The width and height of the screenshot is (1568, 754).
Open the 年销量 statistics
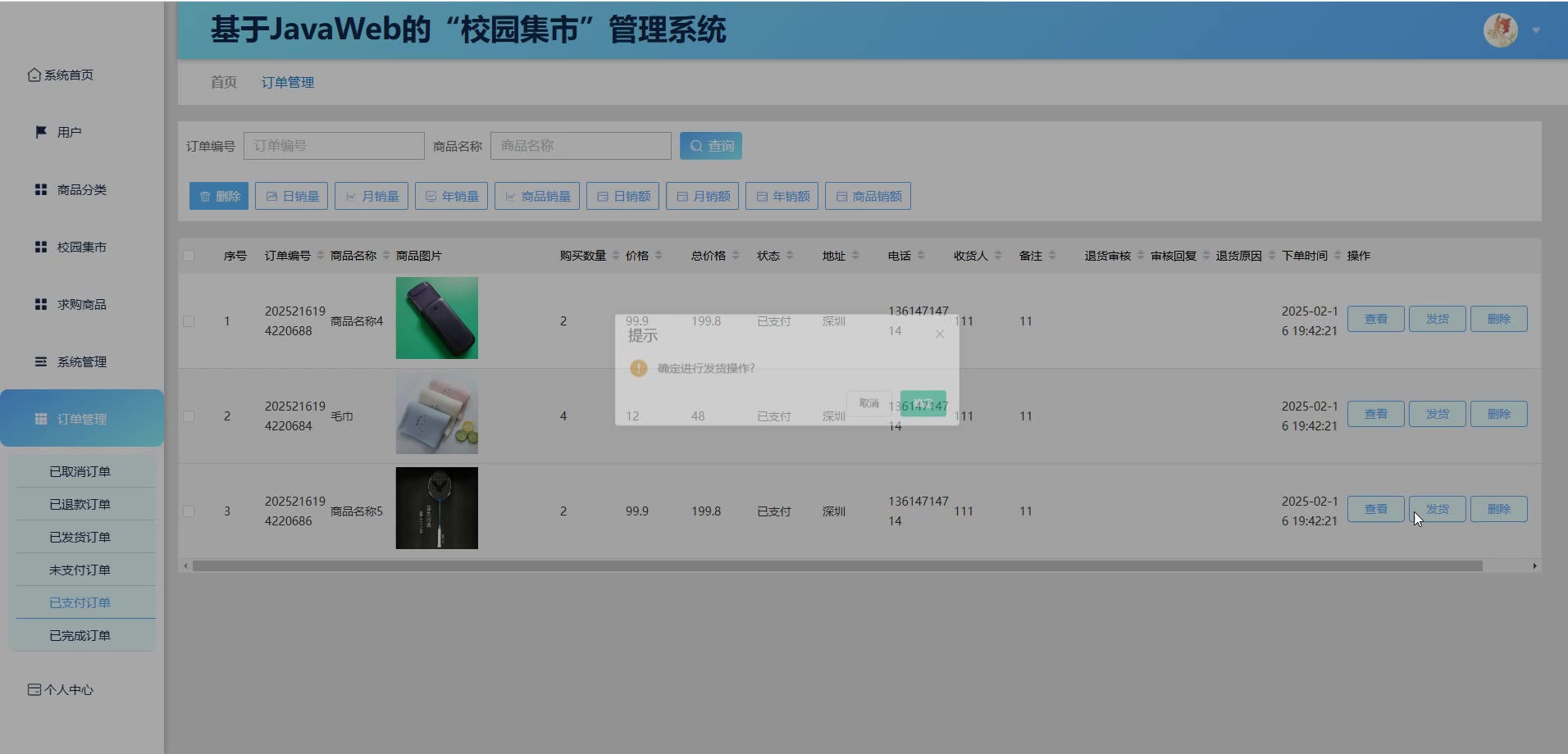click(451, 196)
